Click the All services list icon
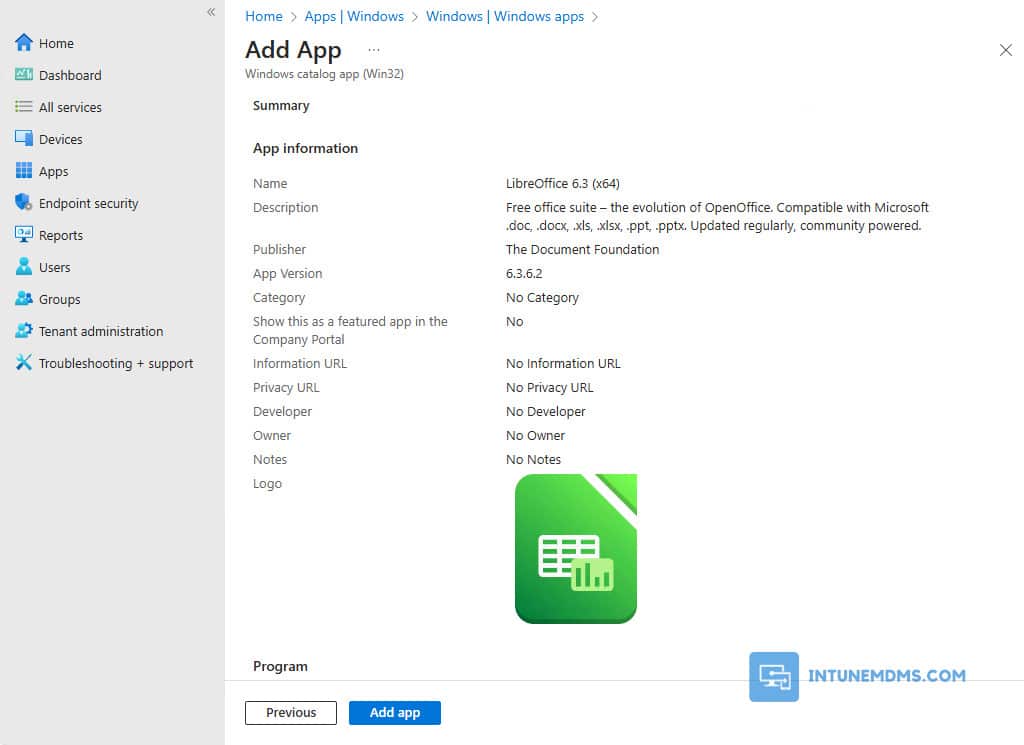1024x745 pixels. (x=24, y=106)
